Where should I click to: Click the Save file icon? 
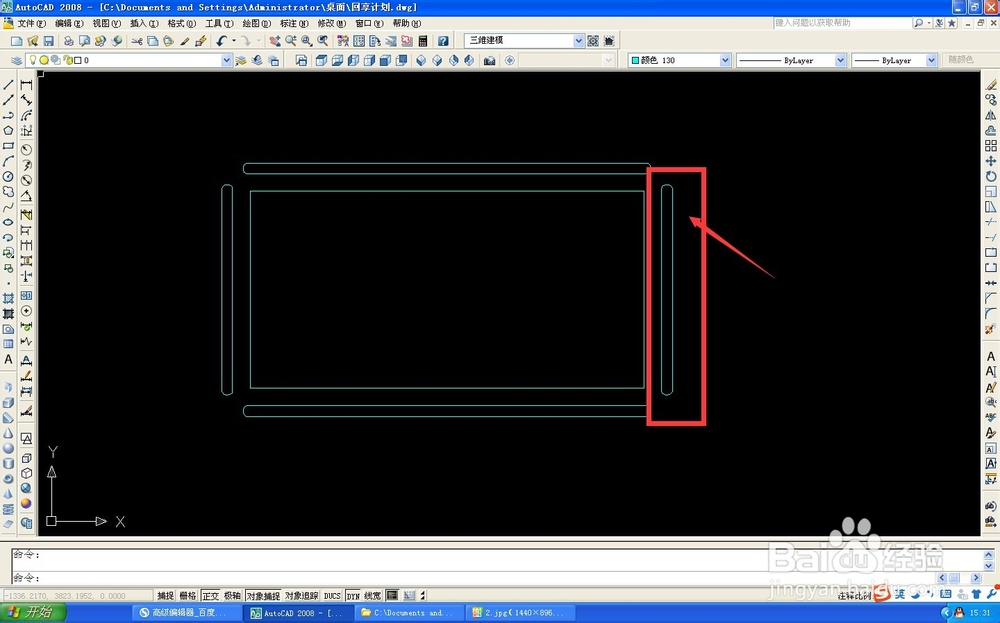(48, 41)
